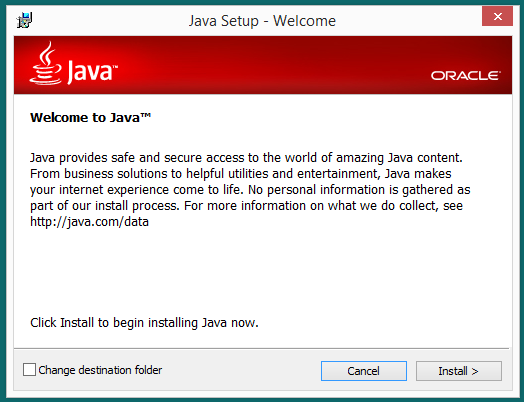Click the sentence "Java provides safe and secure access"
This screenshot has width=524, height=402.
[x=246, y=158]
